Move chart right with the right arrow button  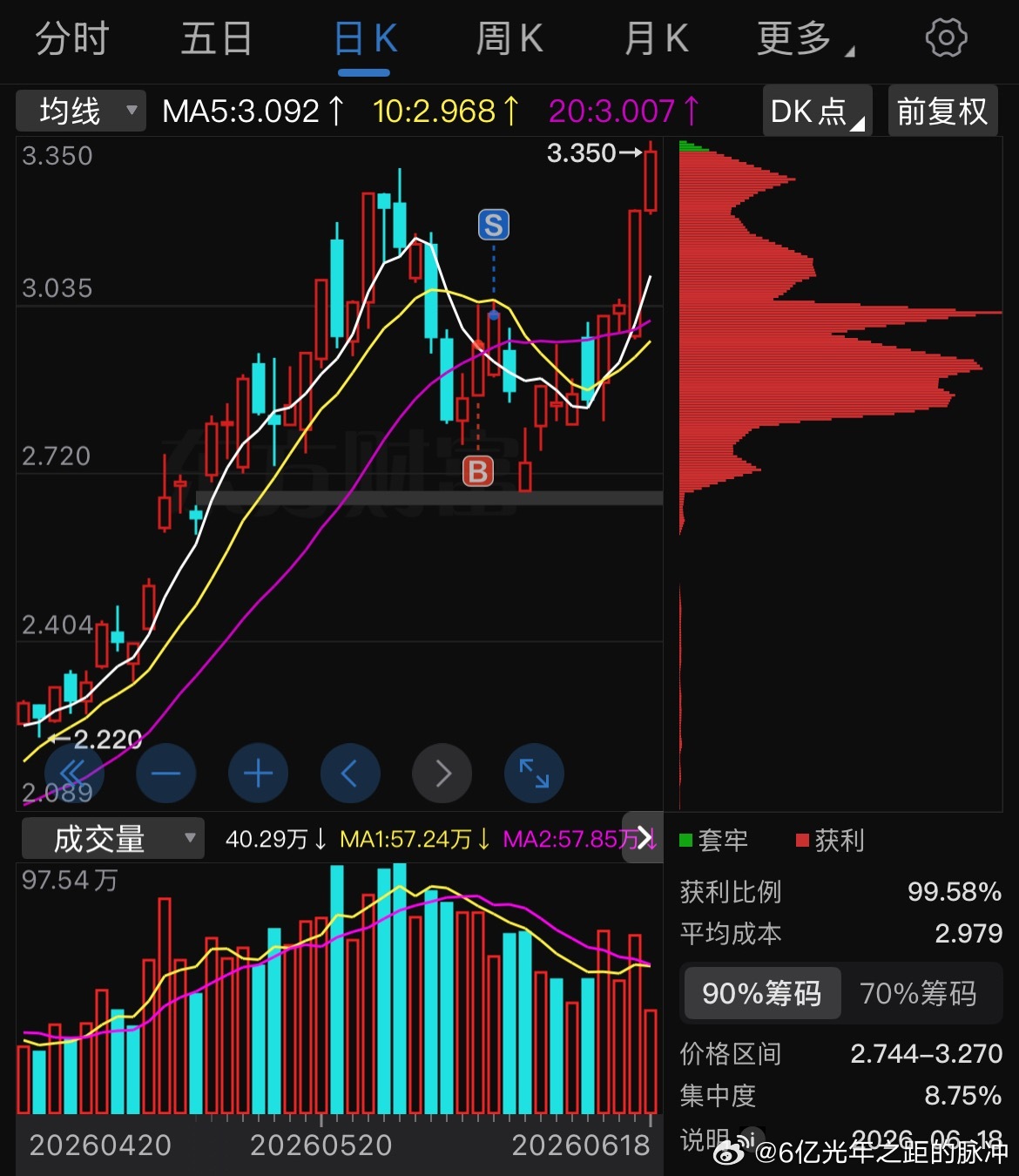[442, 773]
